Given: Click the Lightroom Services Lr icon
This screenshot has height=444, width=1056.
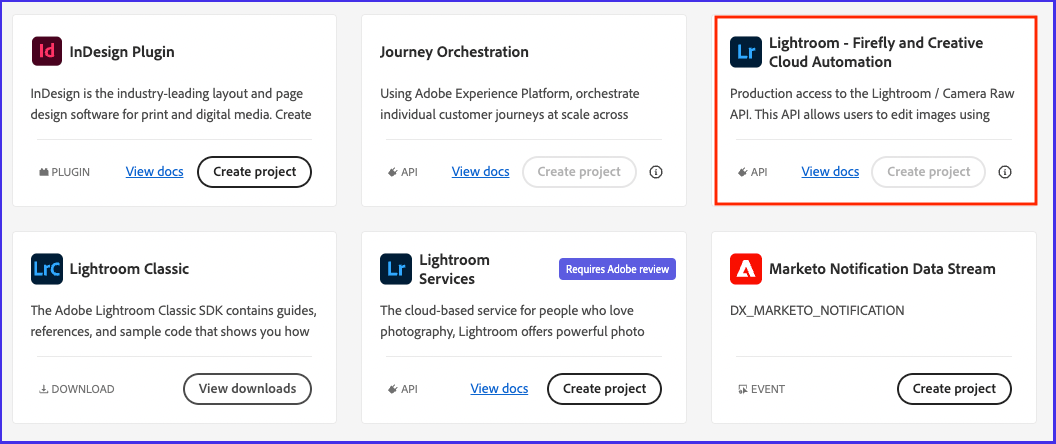Looking at the screenshot, I should 396,269.
